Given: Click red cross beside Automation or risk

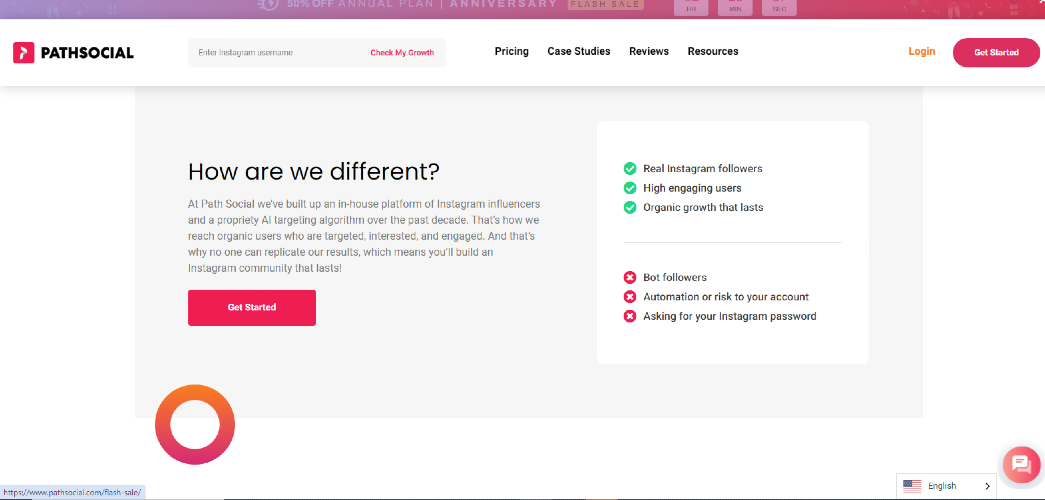Looking at the screenshot, I should point(629,297).
